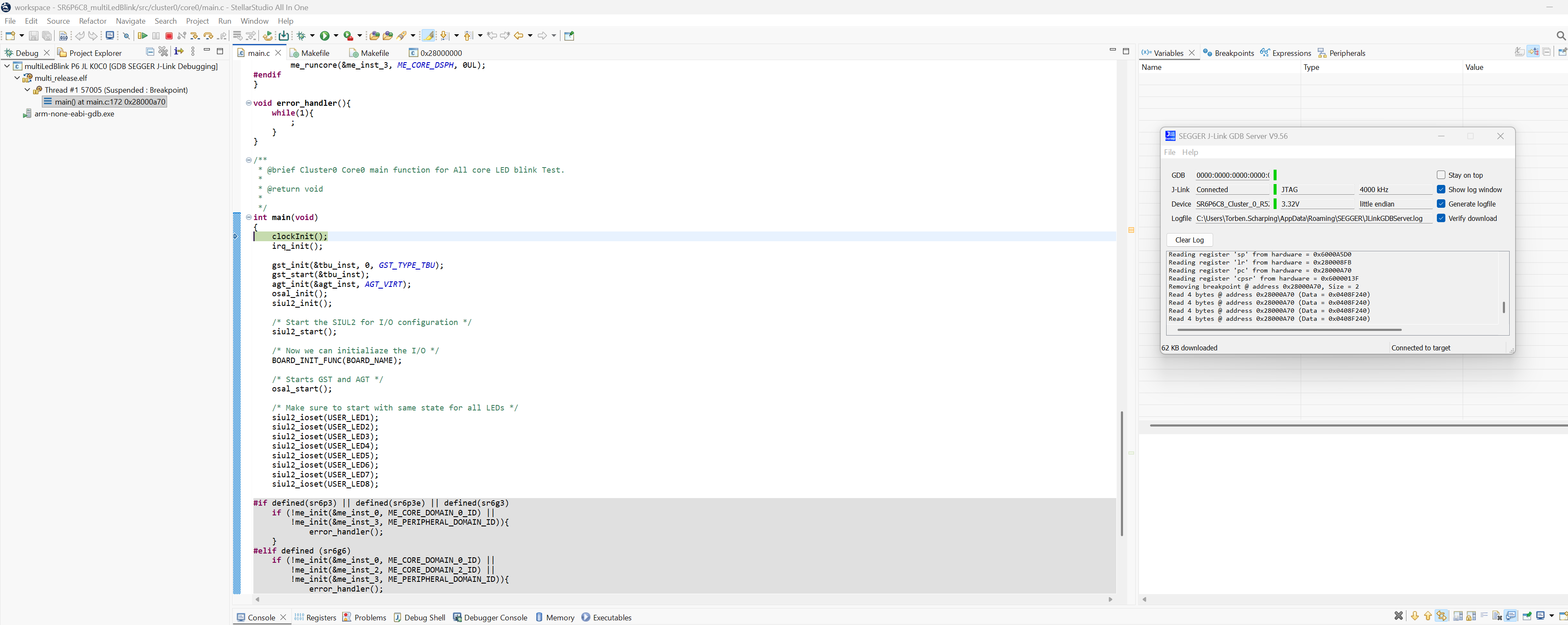Enable the Stay on top checkbox
The image size is (1568, 625).
tap(1441, 175)
